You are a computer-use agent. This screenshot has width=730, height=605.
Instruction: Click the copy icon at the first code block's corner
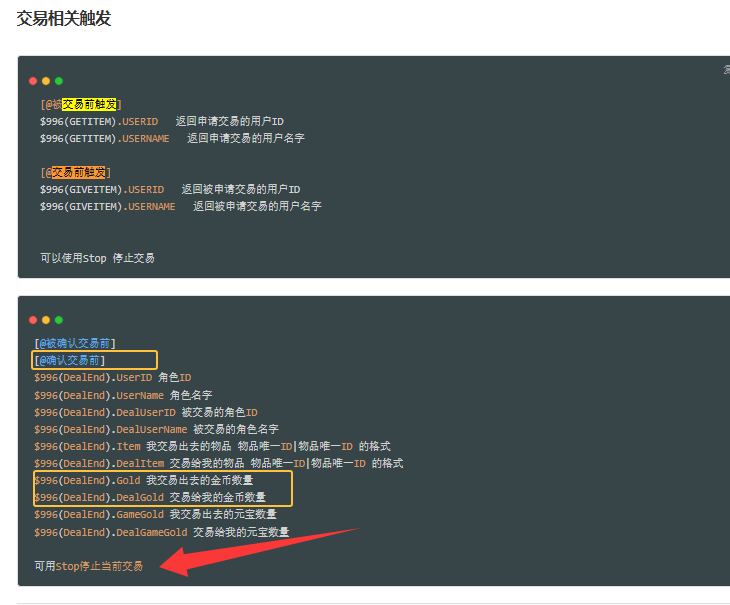pos(726,69)
